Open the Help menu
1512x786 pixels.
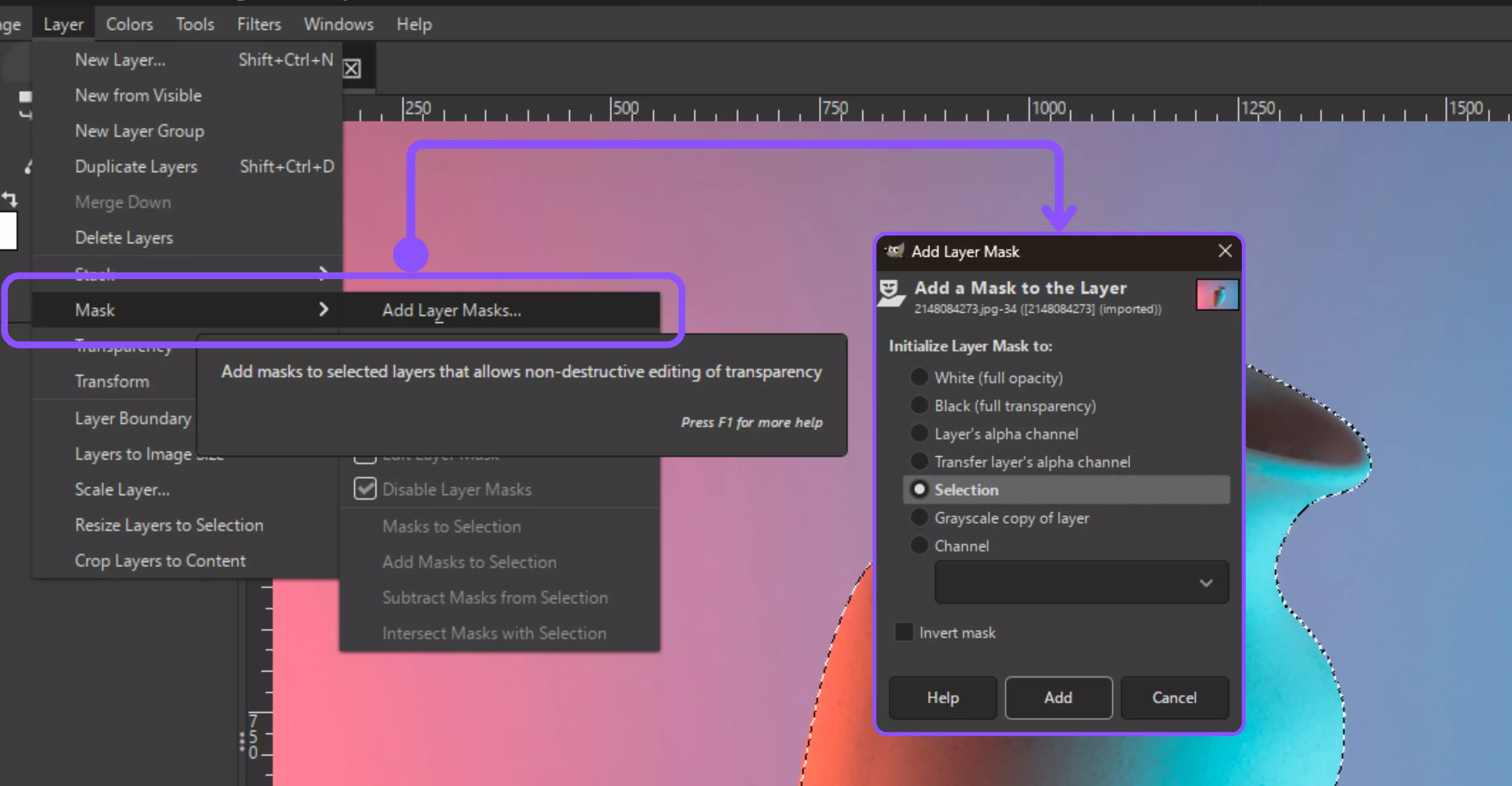(x=414, y=24)
